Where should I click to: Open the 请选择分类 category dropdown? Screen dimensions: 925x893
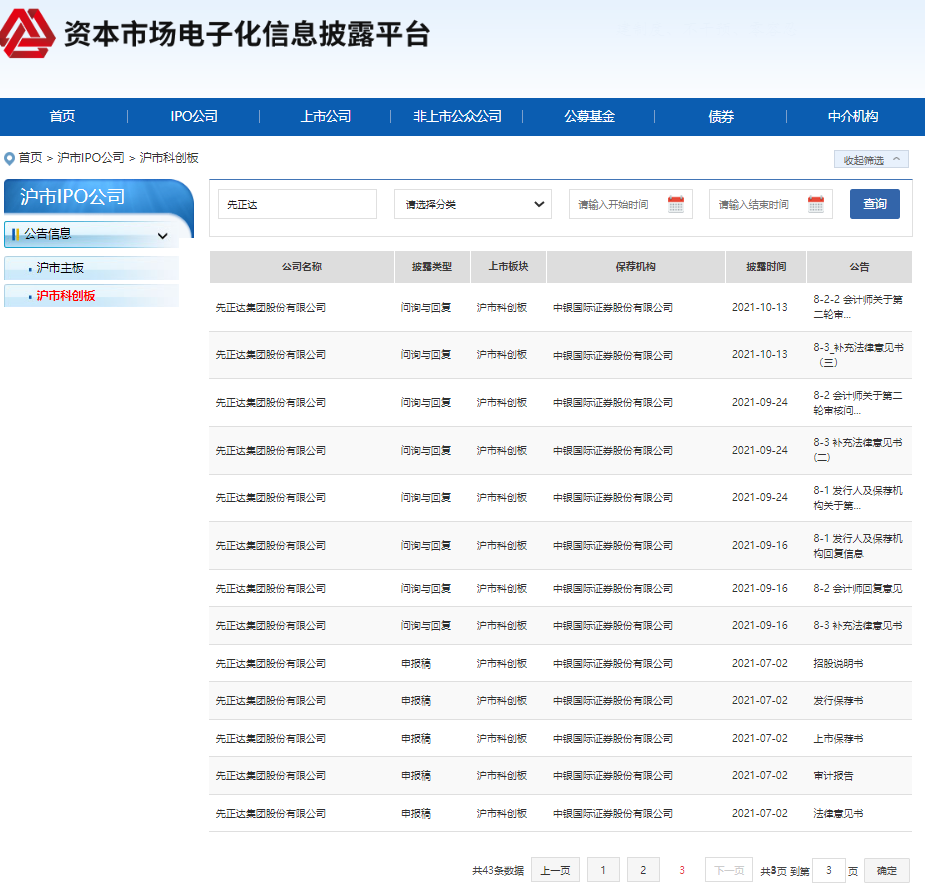click(472, 203)
